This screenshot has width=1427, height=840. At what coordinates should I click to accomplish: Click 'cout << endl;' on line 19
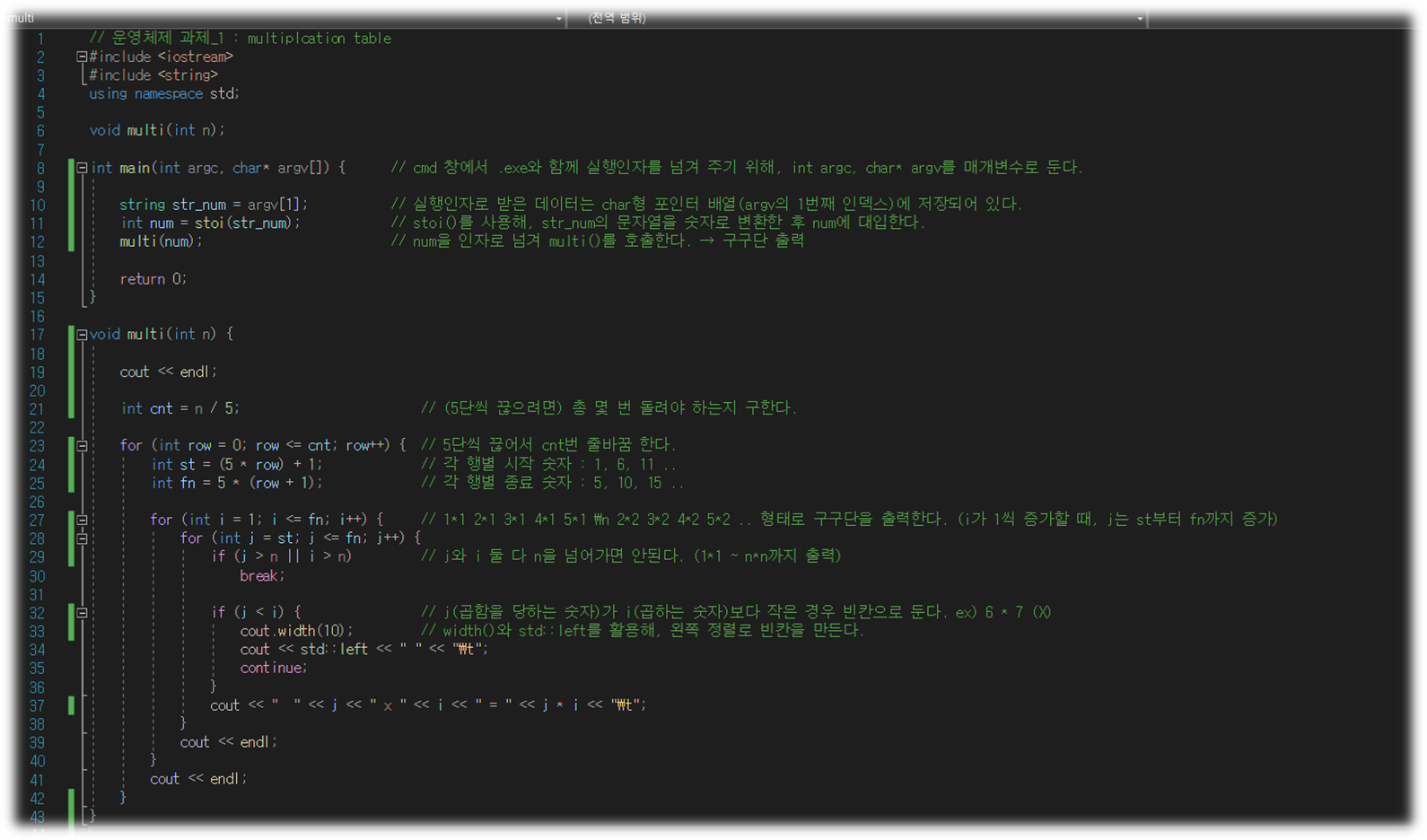168,372
